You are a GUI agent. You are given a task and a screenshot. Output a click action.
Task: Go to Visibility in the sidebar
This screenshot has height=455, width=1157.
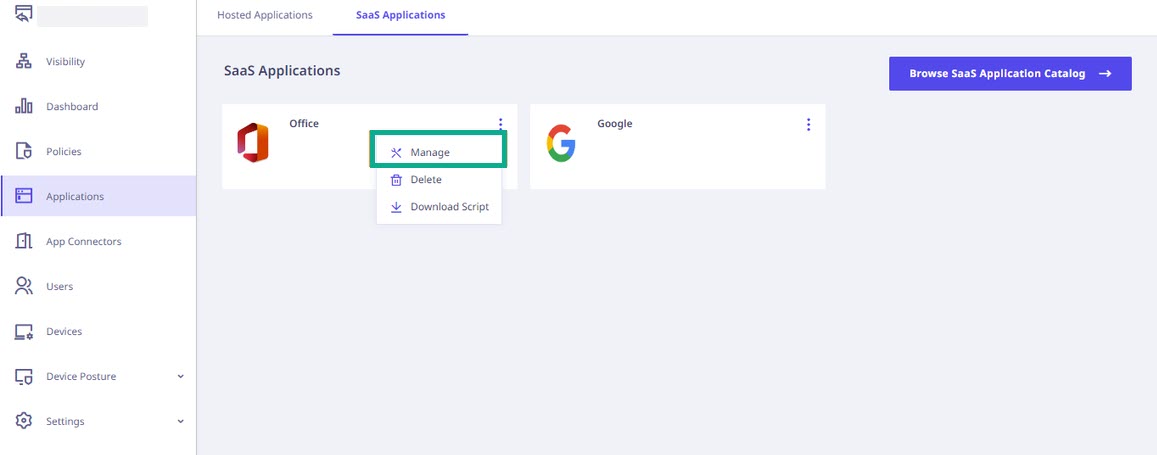click(66, 62)
